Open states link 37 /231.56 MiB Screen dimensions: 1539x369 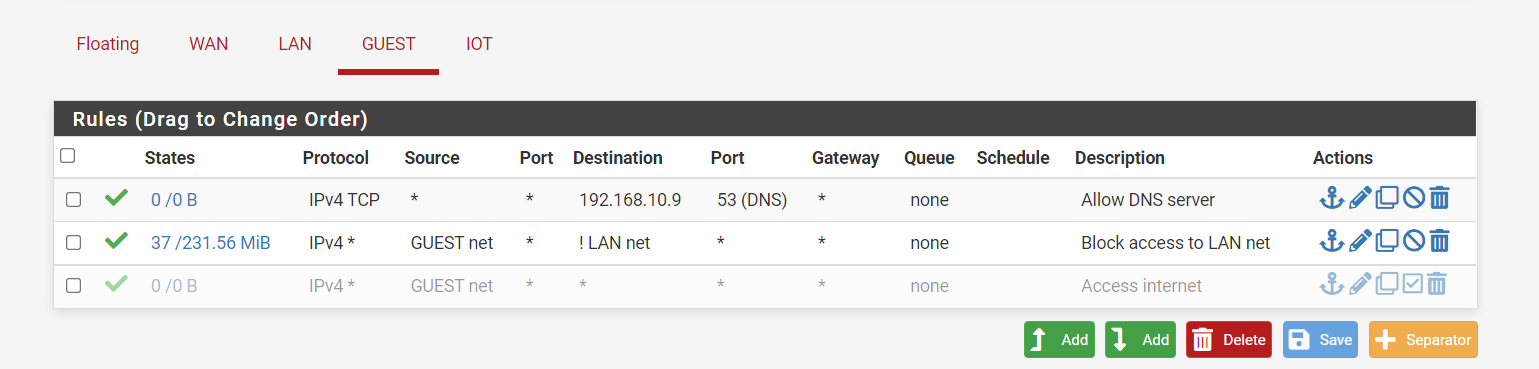tap(210, 242)
